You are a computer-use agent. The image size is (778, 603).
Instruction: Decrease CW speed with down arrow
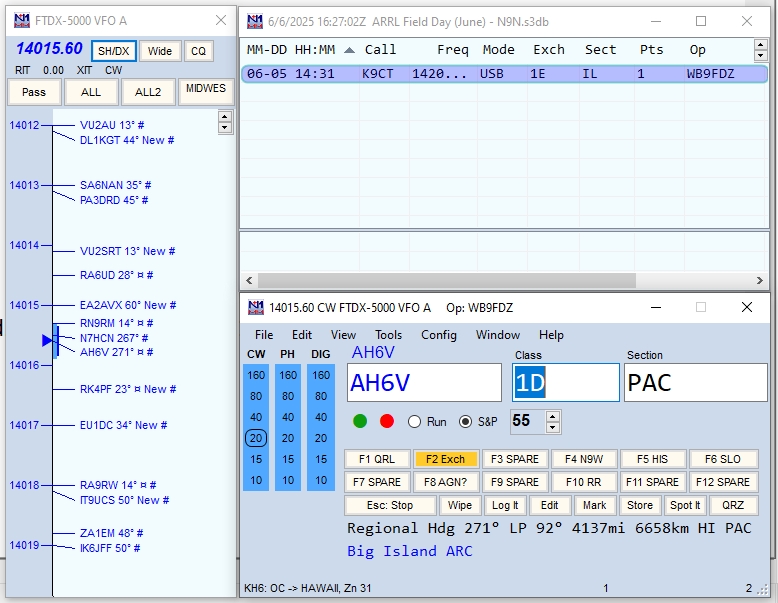[553, 428]
